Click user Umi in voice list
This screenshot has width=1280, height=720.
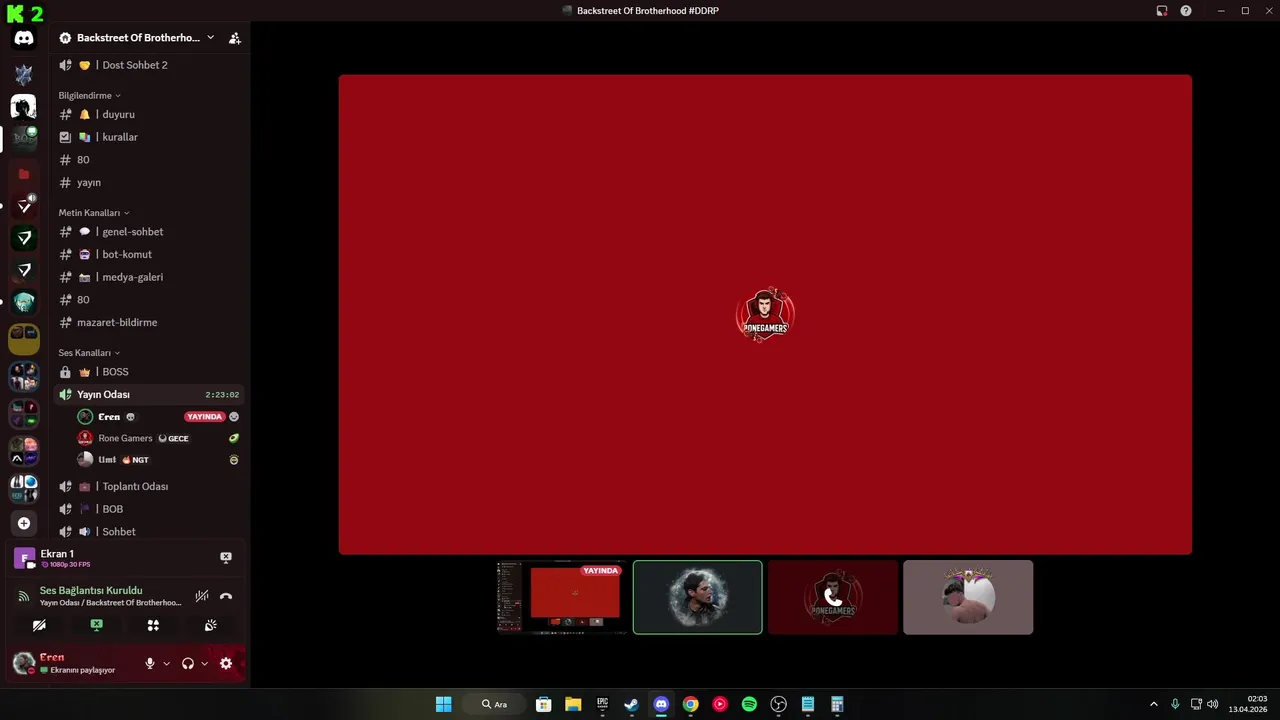tap(107, 460)
